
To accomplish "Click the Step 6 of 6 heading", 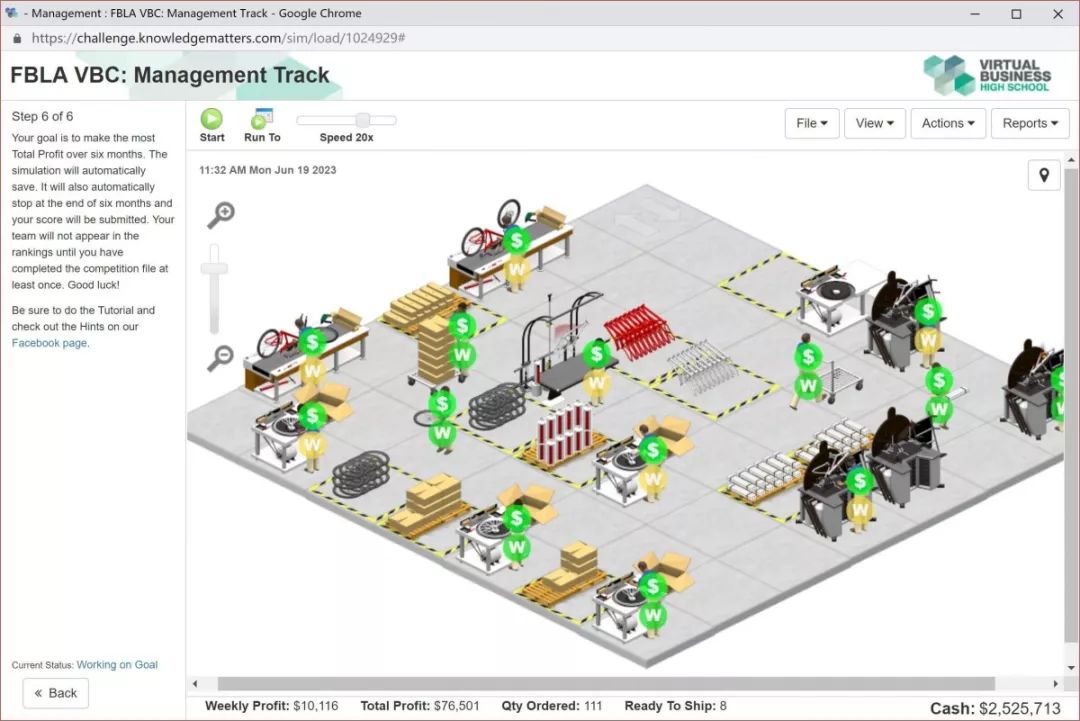I will (42, 116).
